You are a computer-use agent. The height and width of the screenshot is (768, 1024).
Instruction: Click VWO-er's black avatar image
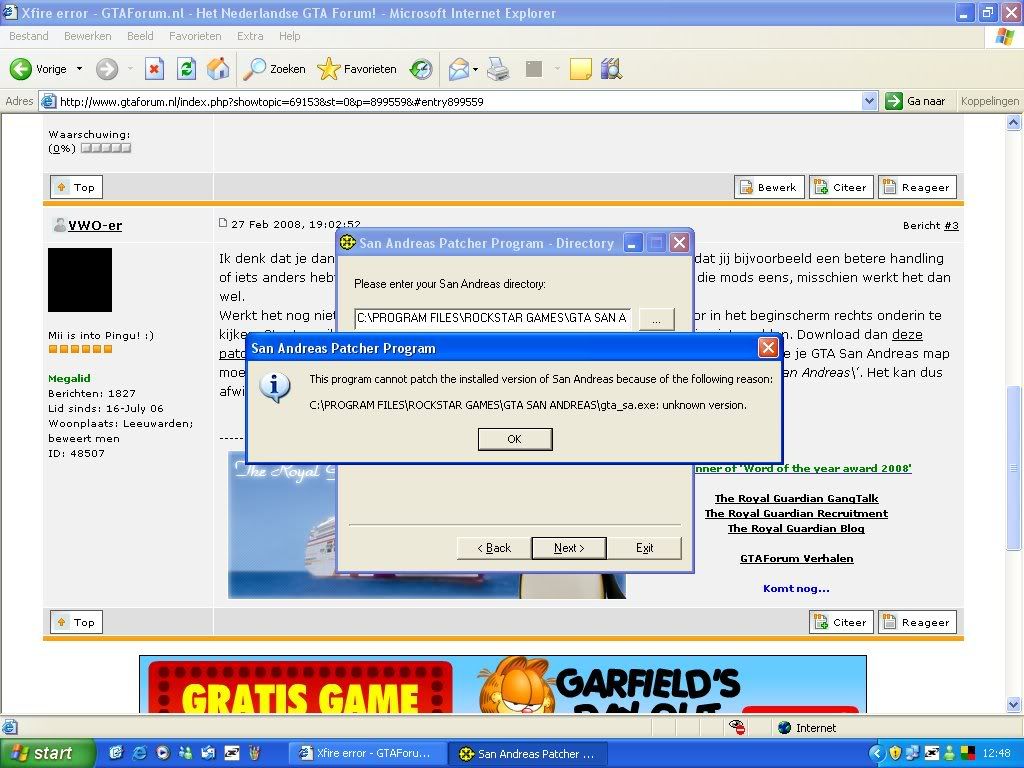tap(80, 280)
